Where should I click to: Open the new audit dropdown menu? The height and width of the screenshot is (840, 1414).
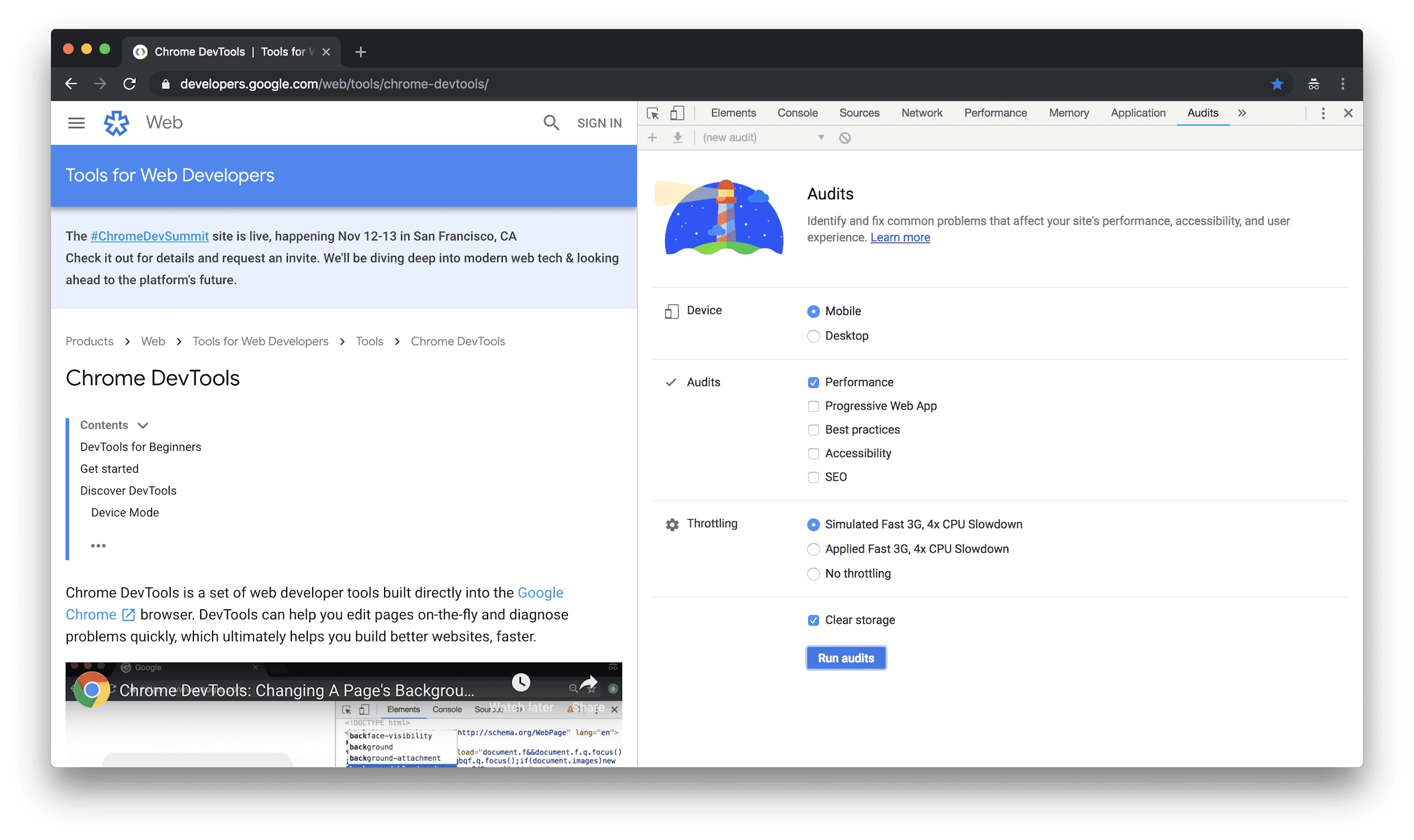pyautogui.click(x=821, y=137)
